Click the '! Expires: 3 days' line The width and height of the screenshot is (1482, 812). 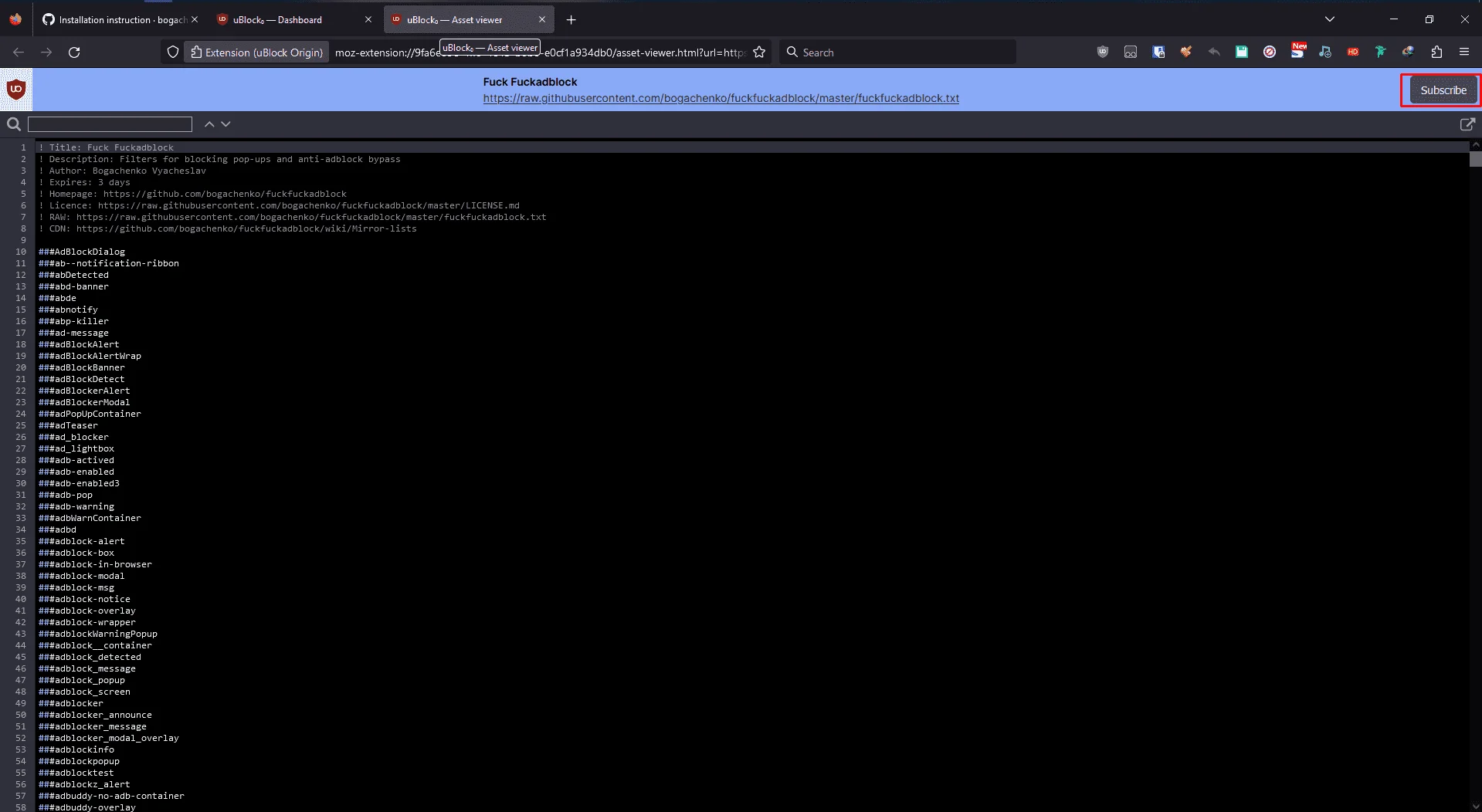point(85,182)
